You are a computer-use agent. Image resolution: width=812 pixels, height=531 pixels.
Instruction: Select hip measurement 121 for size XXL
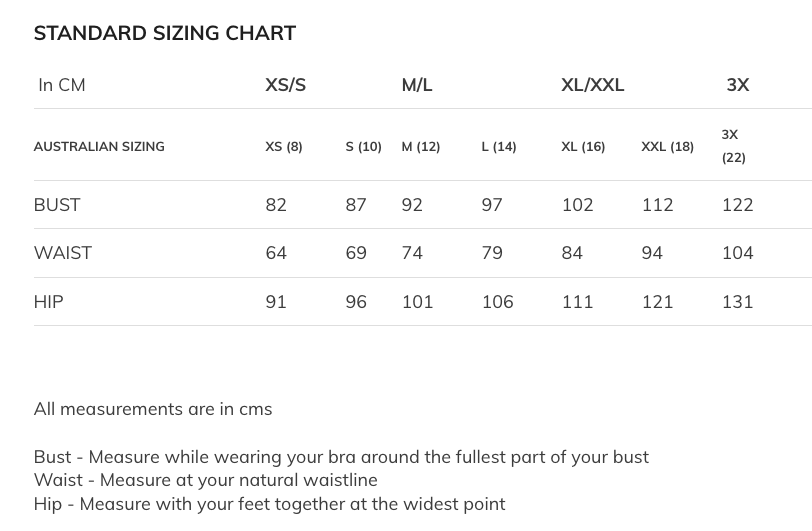coord(657,301)
